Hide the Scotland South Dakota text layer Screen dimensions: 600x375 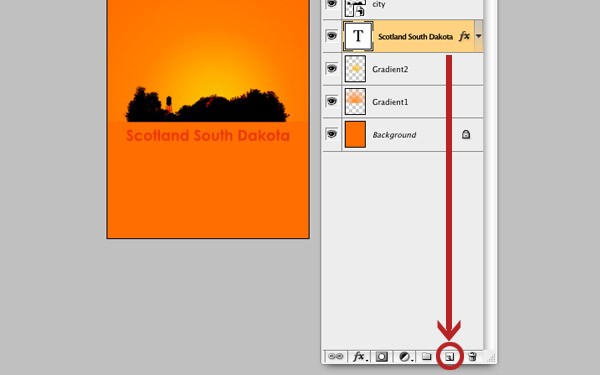coord(332,36)
